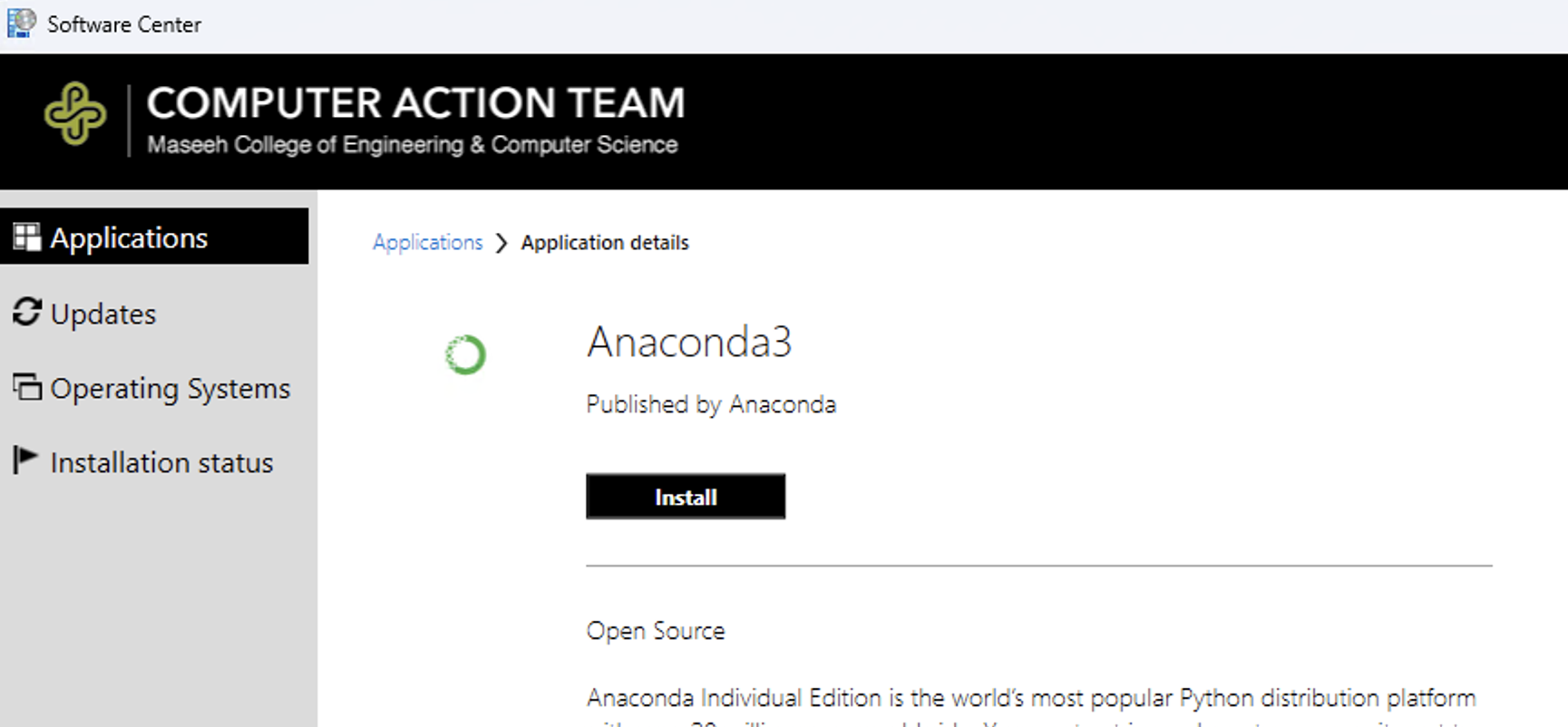Screen dimensions: 1568x727
Task: Go back via Applications breadcrumb link
Action: click(427, 242)
